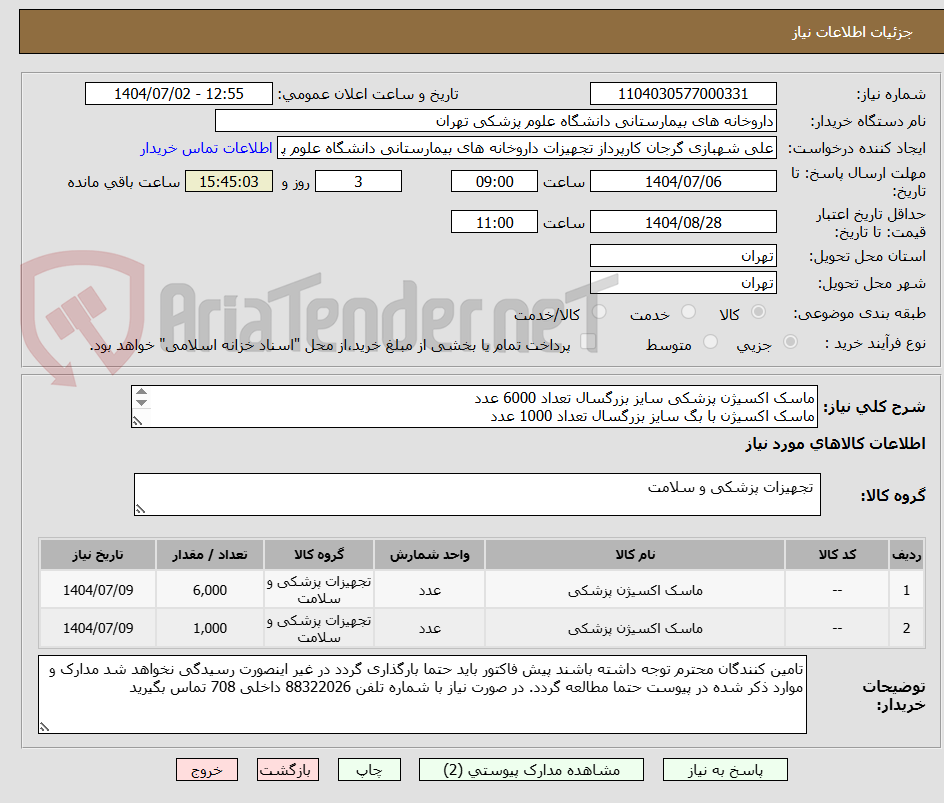Click the چاپ button to print
Image resolution: width=944 pixels, height=803 pixels.
(369, 769)
